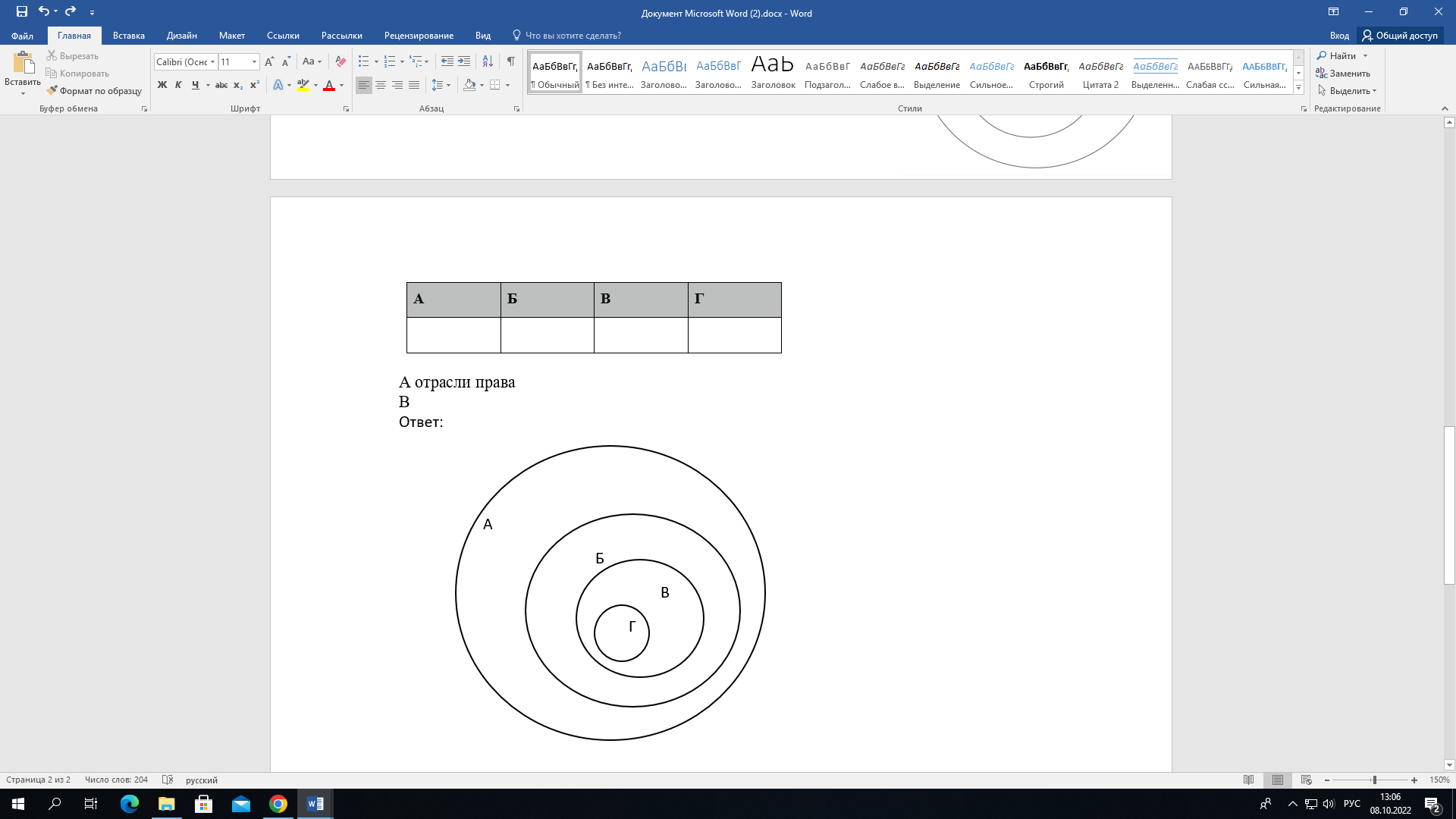The image size is (1456, 819).
Task: Toggle left text alignment
Action: pos(364,85)
